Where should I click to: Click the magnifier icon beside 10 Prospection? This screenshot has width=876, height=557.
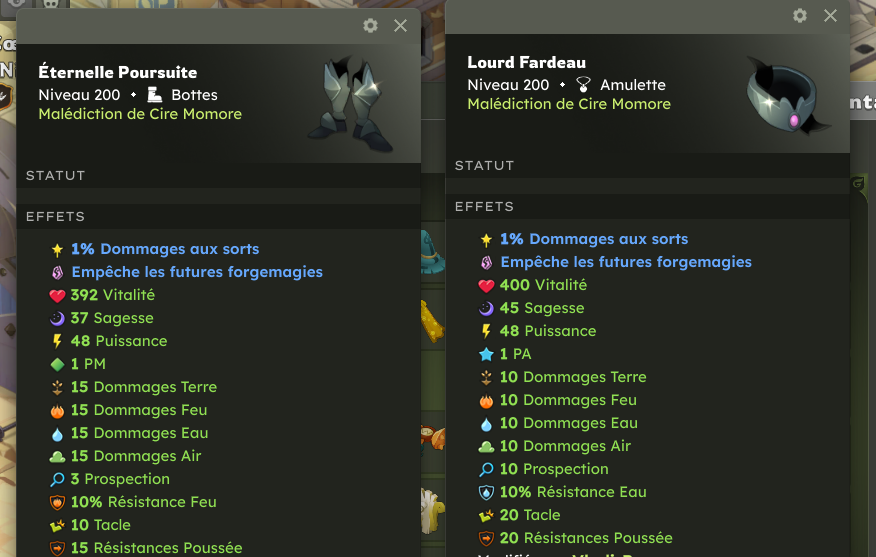click(x=486, y=470)
